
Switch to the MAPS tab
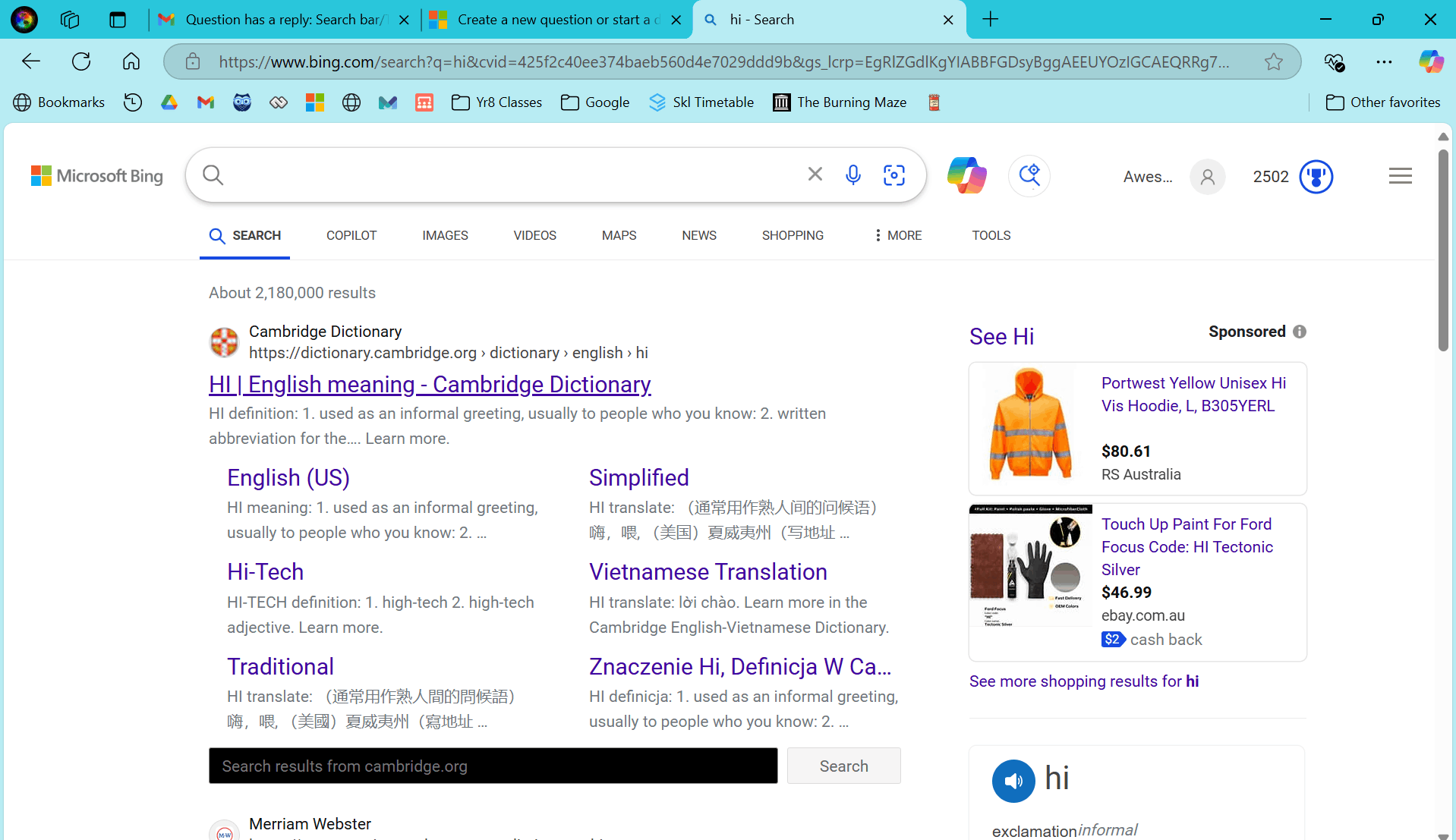click(x=619, y=235)
